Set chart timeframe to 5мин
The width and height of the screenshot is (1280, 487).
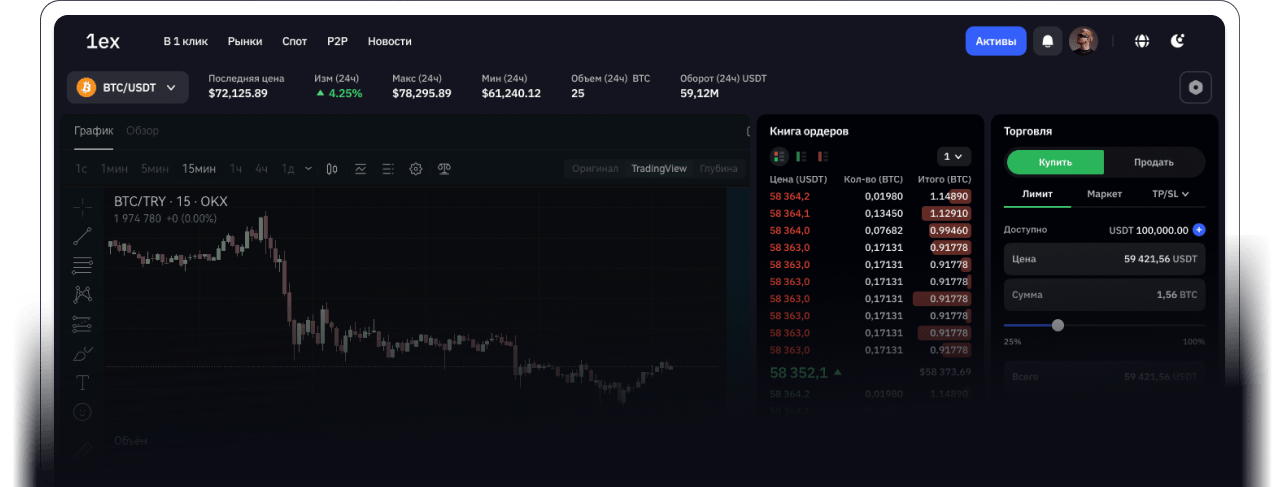point(155,169)
